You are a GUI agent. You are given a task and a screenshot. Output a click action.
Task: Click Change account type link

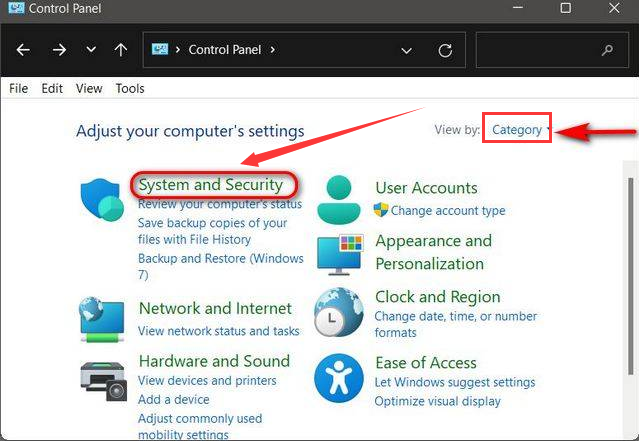click(x=448, y=211)
